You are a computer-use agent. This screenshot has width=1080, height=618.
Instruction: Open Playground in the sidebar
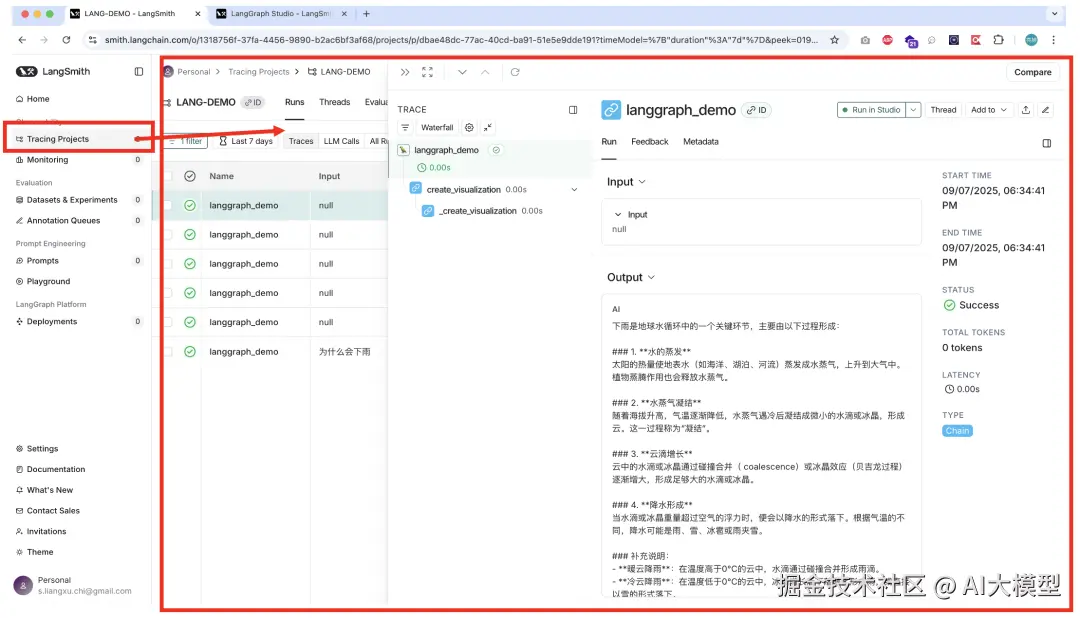[x=48, y=281]
